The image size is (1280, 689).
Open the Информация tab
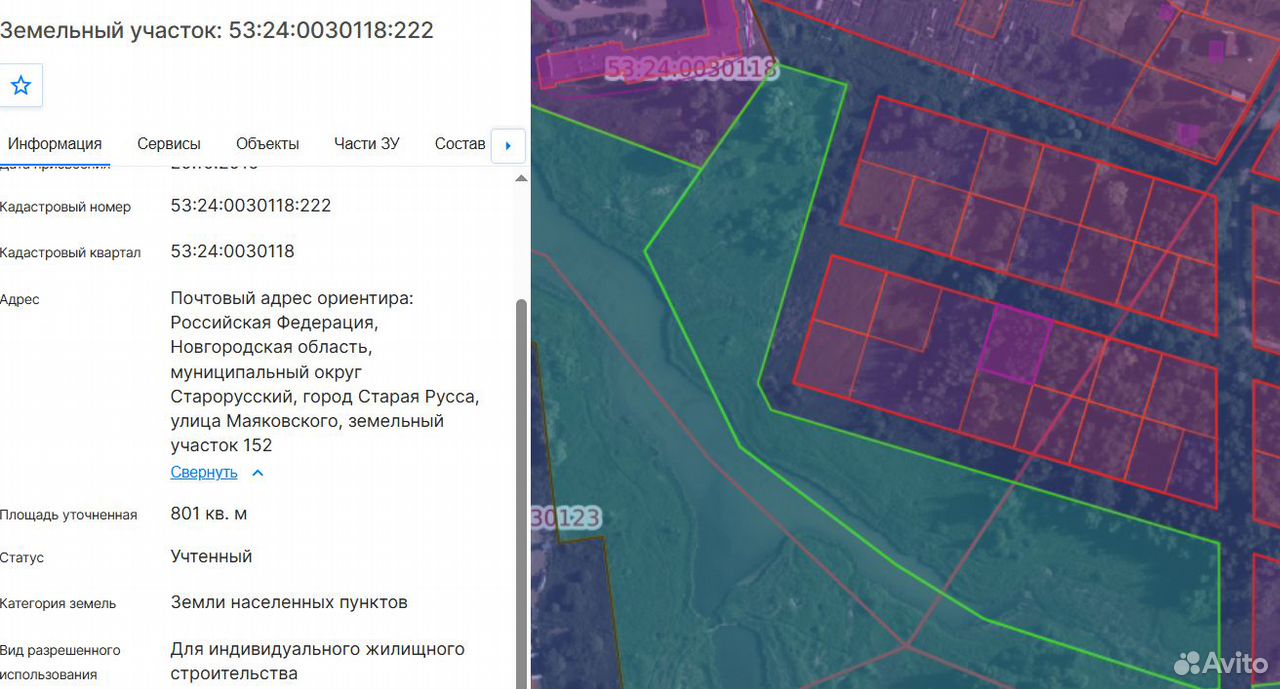coord(55,144)
